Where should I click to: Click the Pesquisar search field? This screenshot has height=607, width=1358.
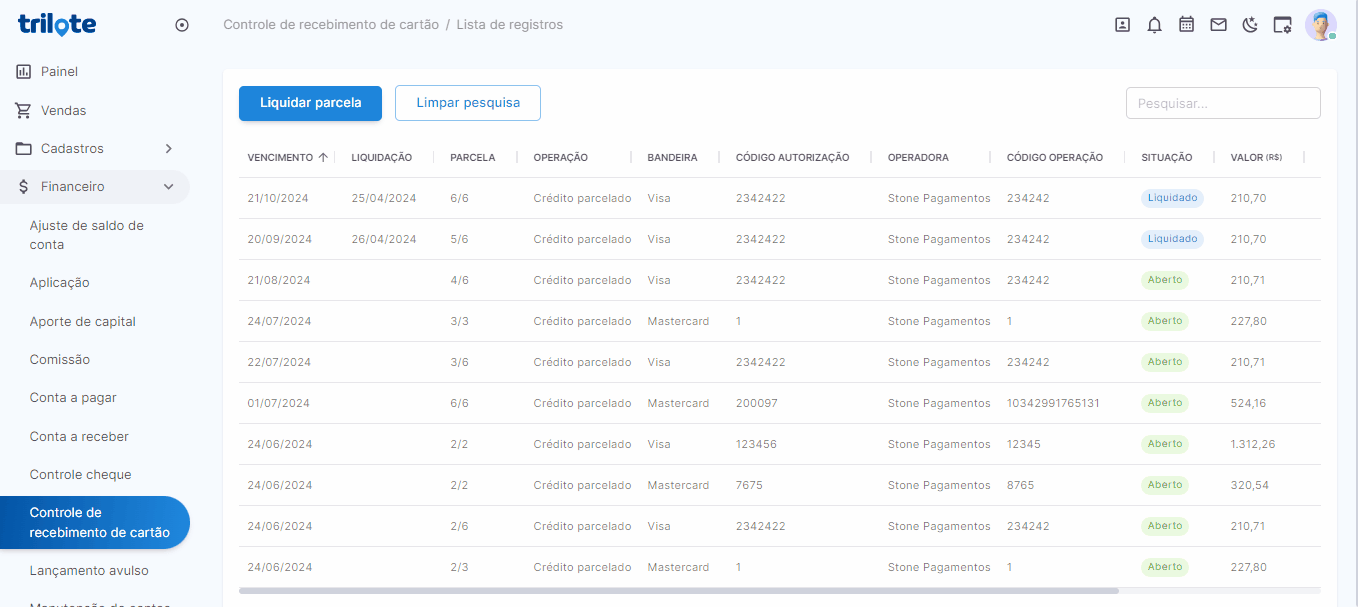1222,103
